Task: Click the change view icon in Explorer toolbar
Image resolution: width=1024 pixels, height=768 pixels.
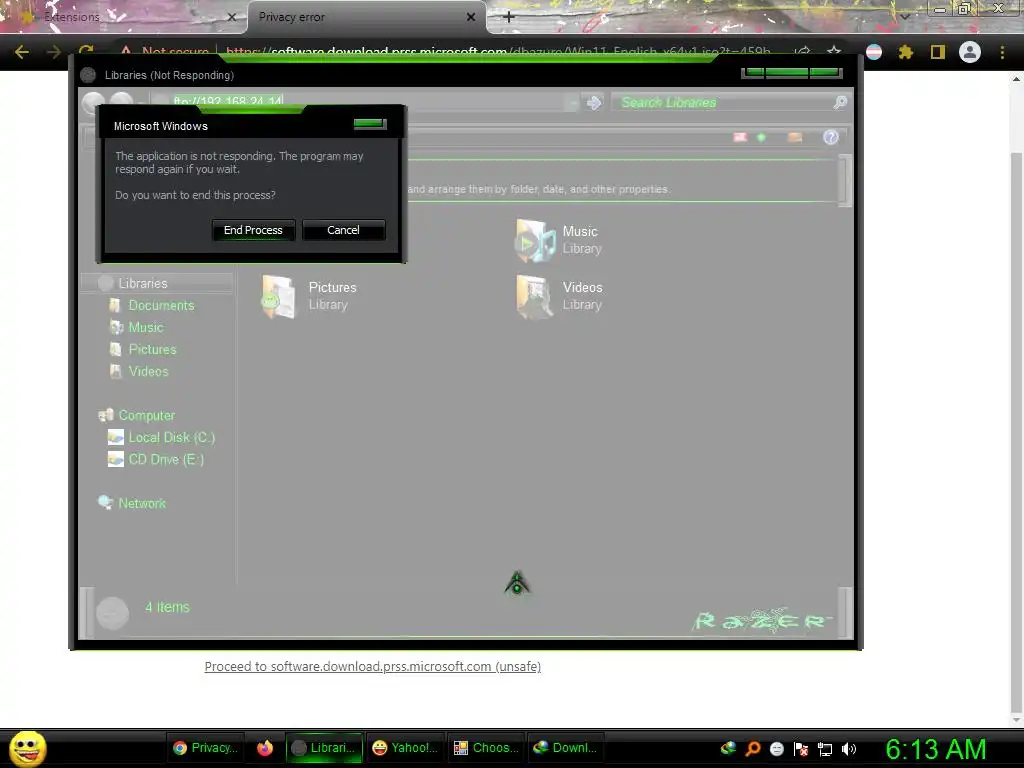Action: pos(740,137)
